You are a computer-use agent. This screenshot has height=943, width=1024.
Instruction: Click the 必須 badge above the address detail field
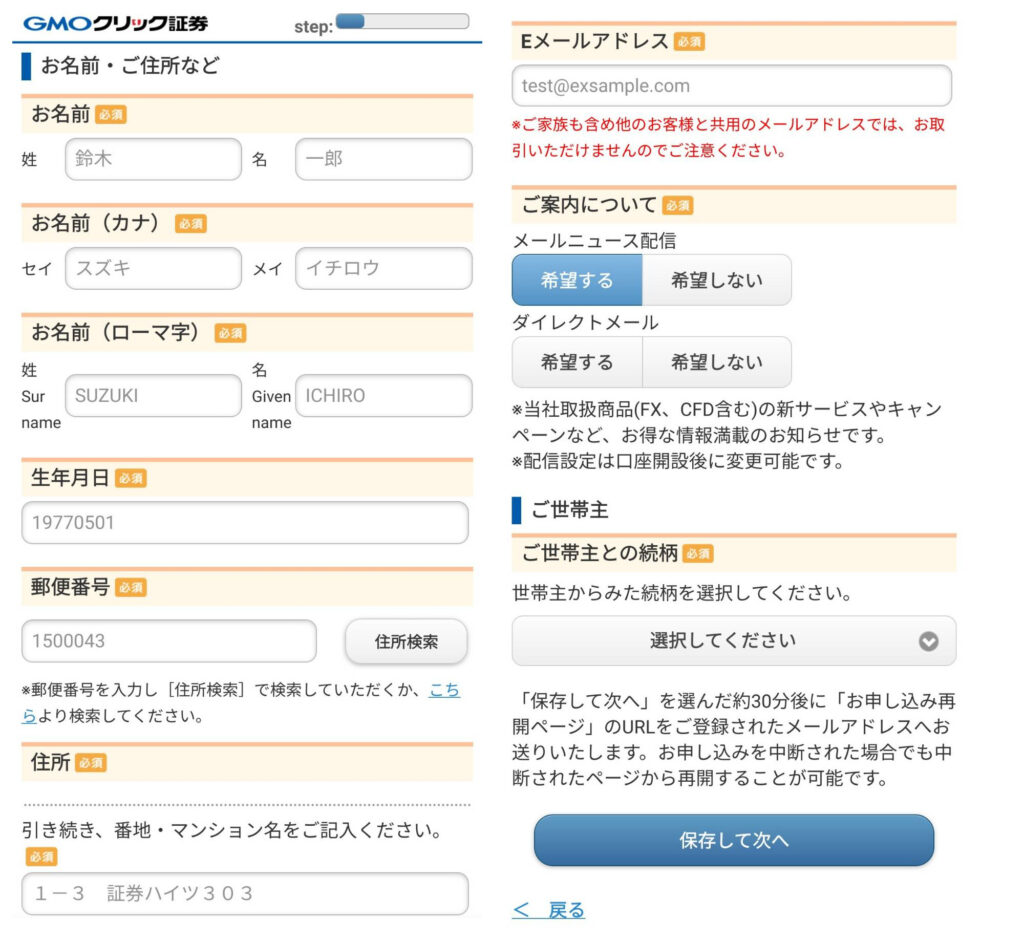pyautogui.click(x=41, y=857)
